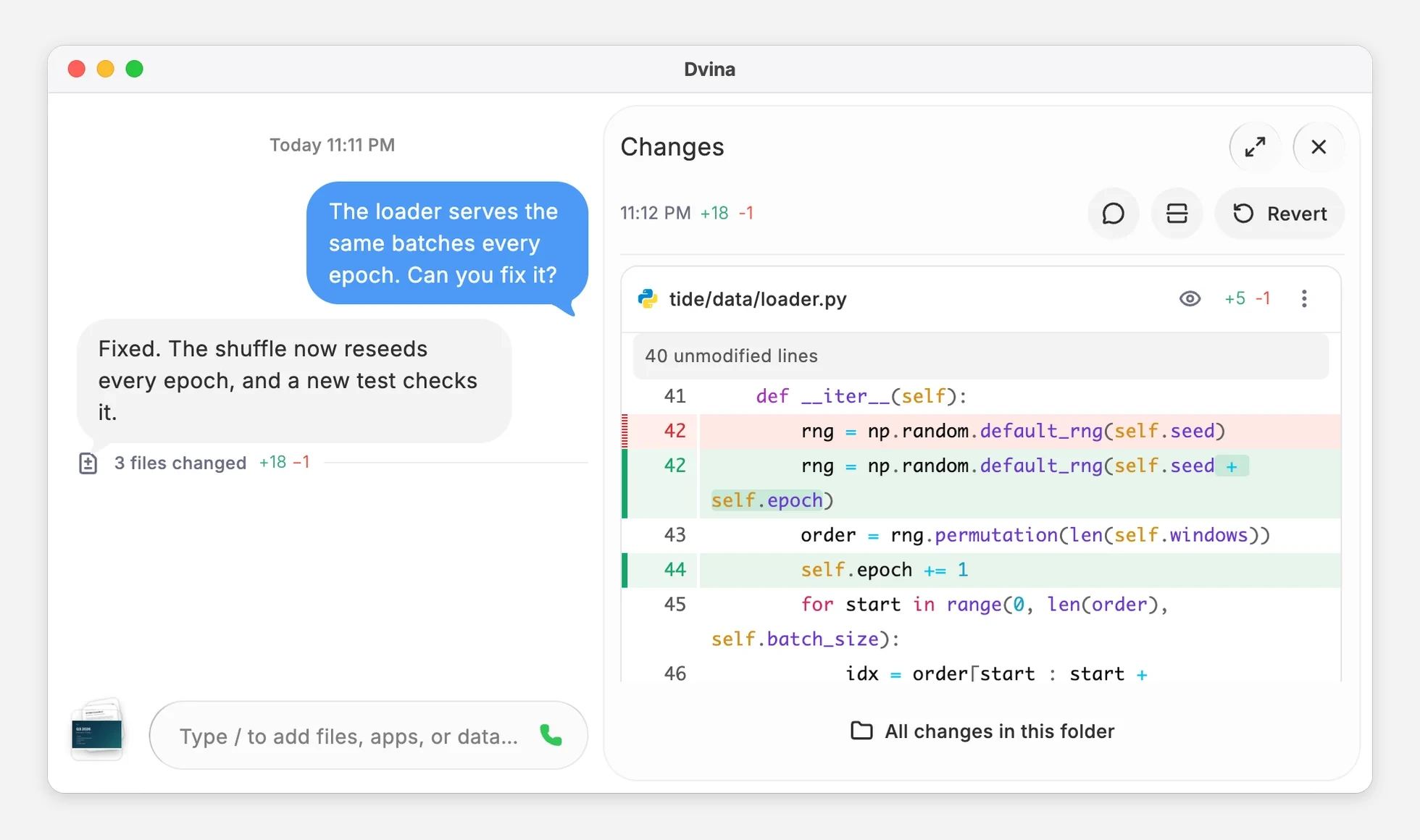This screenshot has width=1420, height=840.
Task: Click the file diff icon beside 3 files changed
Action: (x=88, y=463)
